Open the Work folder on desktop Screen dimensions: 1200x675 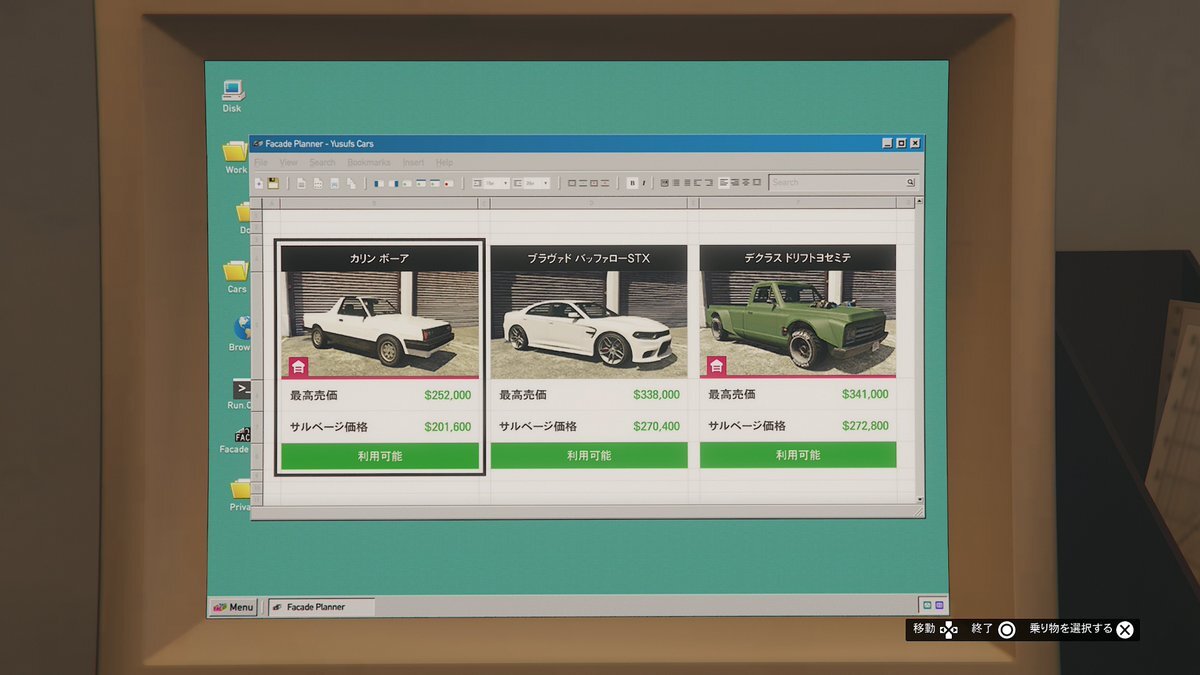pyautogui.click(x=236, y=157)
